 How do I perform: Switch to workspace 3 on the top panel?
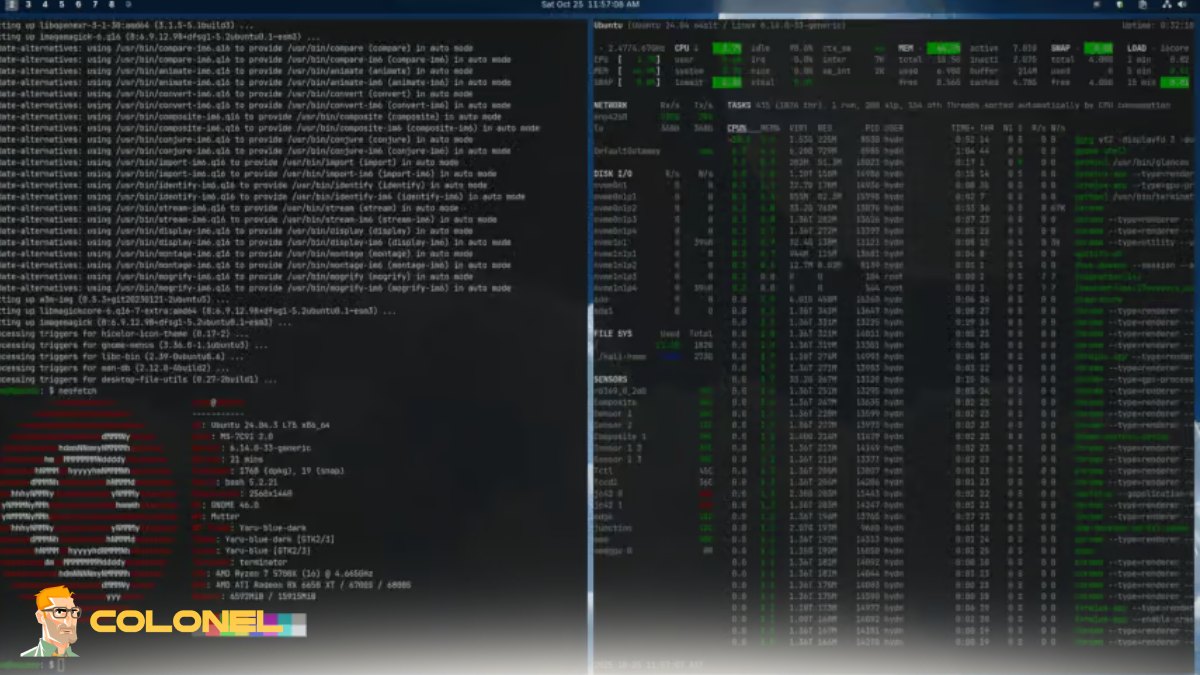27,4
